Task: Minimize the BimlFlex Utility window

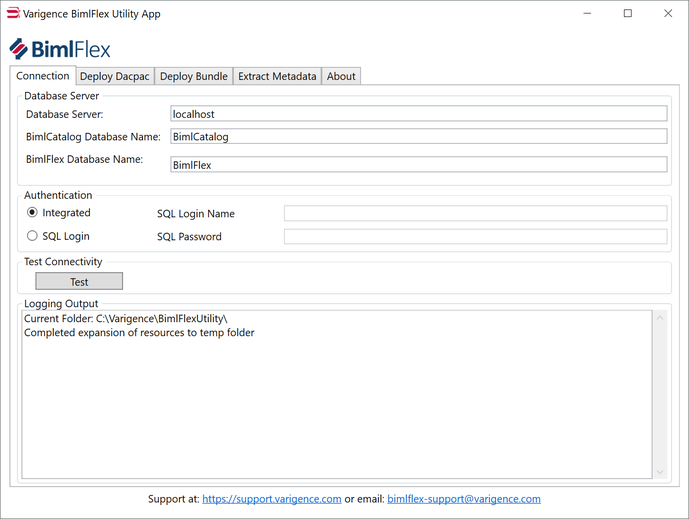Action: 587,14
